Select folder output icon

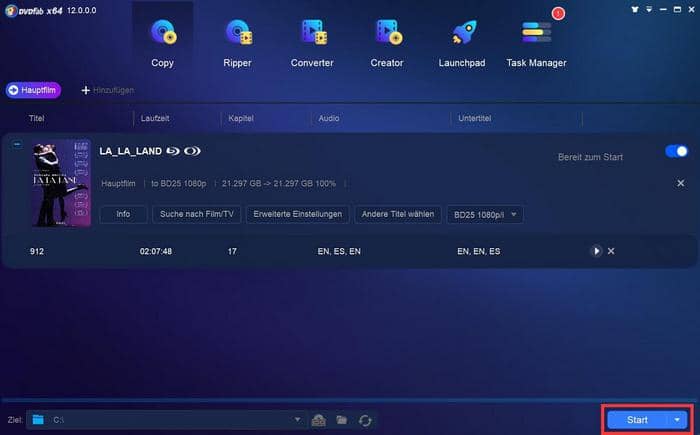coord(342,420)
